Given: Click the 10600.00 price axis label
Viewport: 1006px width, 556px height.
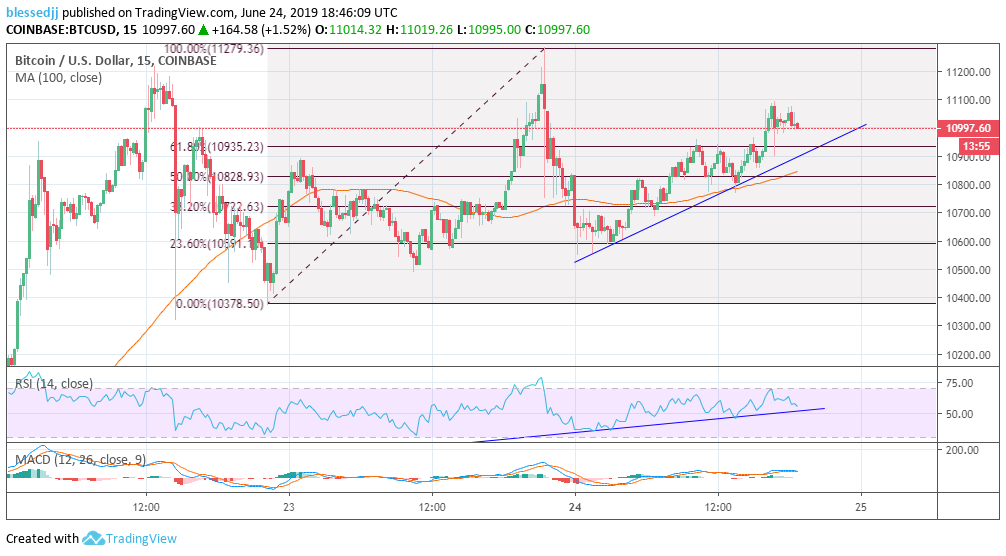Looking at the screenshot, I should pyautogui.click(x=968, y=242).
